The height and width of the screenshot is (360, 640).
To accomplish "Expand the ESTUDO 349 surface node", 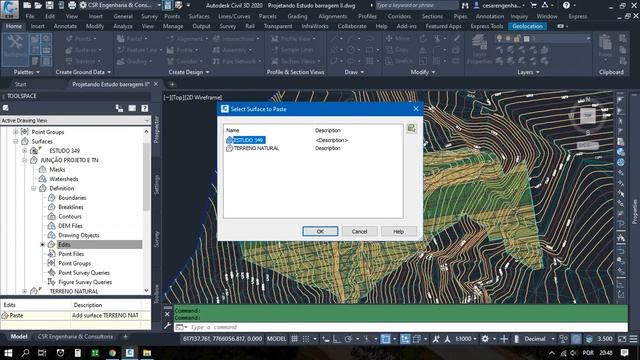I will point(24,151).
